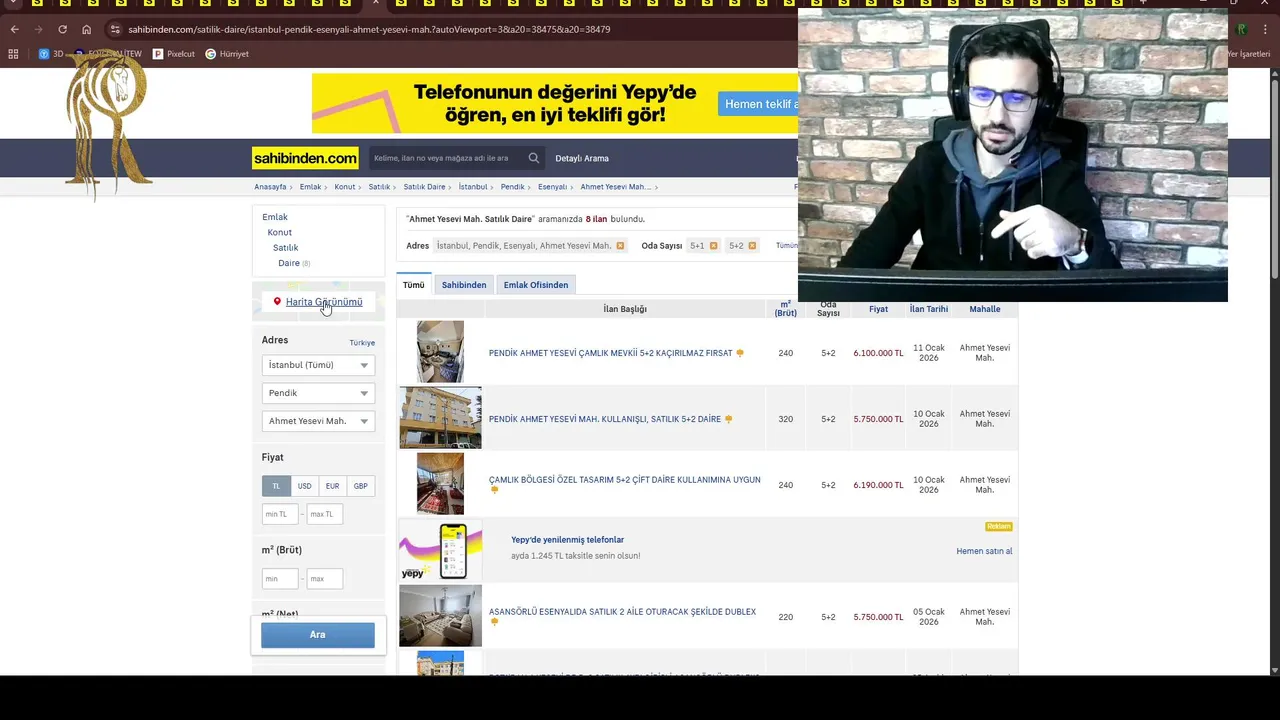1280x720 pixels.
Task: Click the max TL price field
Action: pyautogui.click(x=324, y=514)
